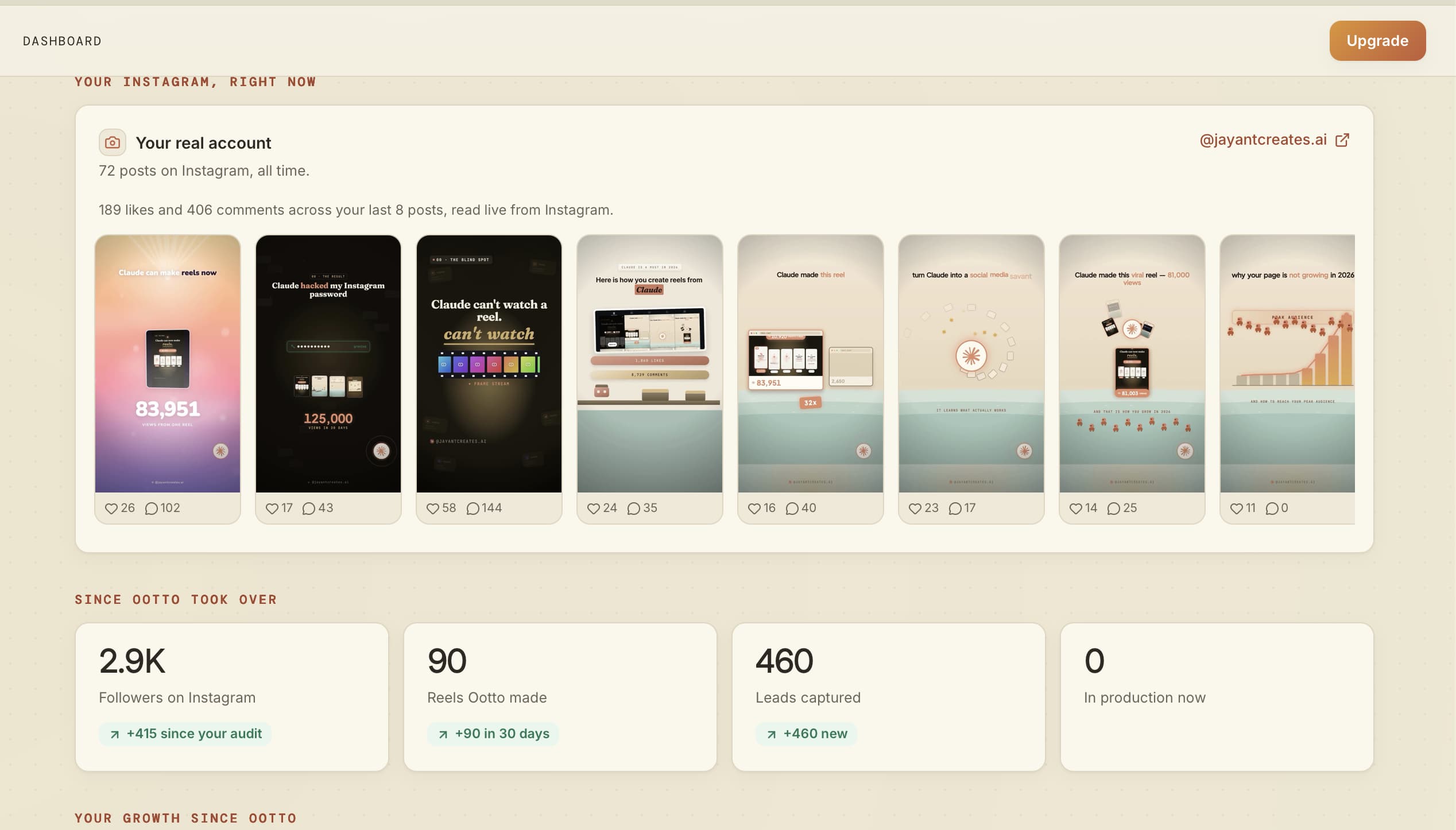The image size is (1456, 830).
Task: Click the Upgrade button
Action: [x=1377, y=41]
